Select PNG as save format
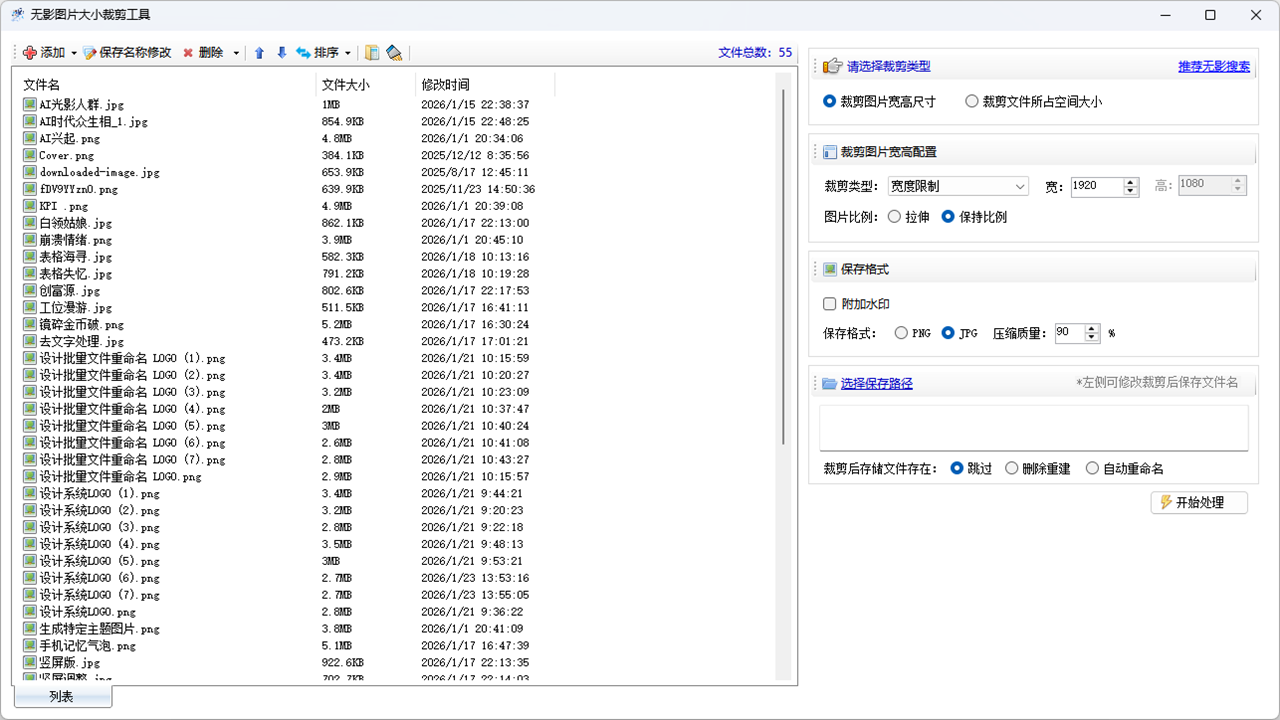The width and height of the screenshot is (1280, 720). [x=902, y=333]
